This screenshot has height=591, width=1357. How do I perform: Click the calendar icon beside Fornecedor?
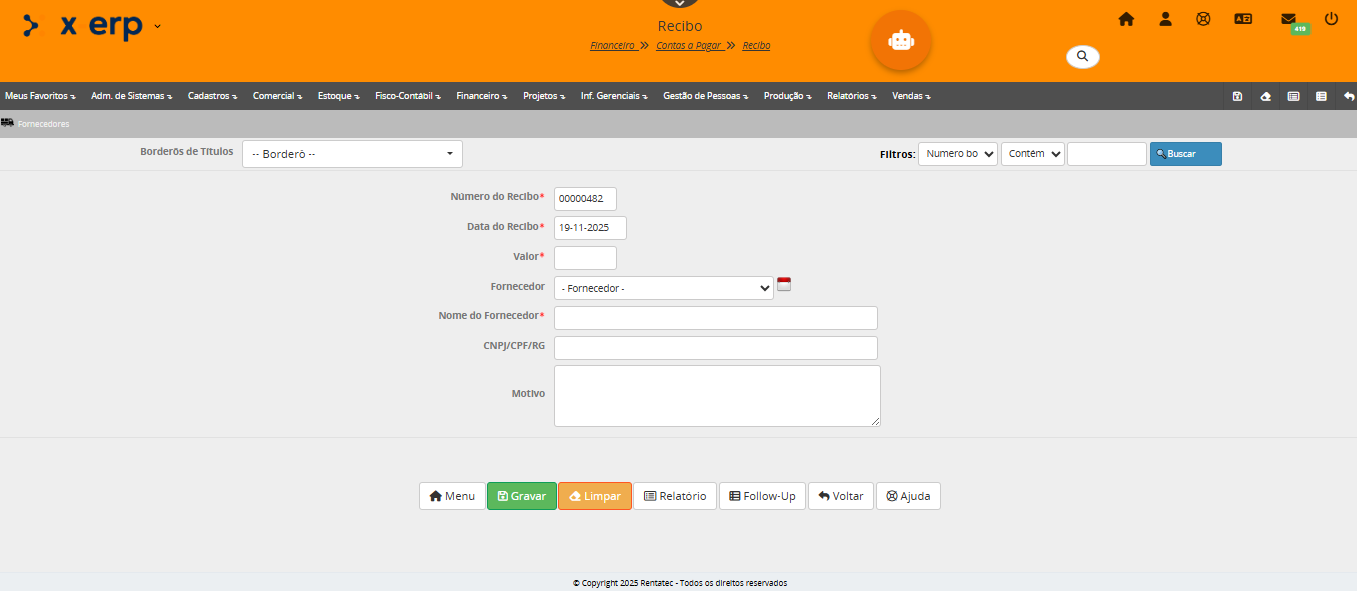coord(784,284)
